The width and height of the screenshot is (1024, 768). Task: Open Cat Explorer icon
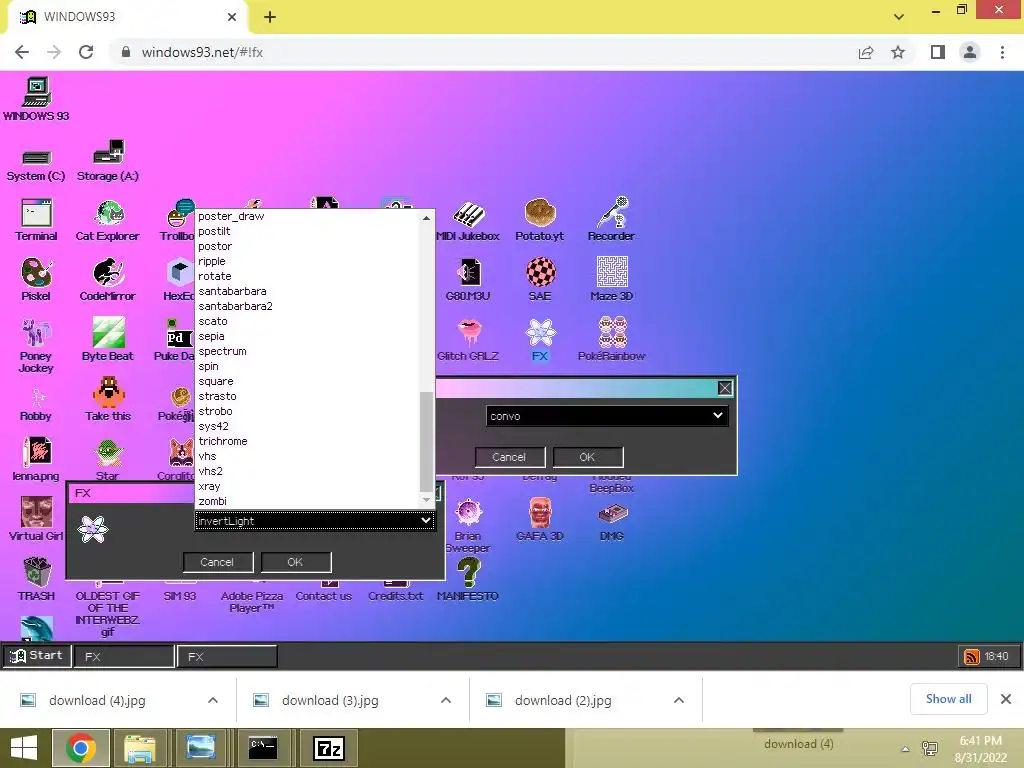coord(109,214)
